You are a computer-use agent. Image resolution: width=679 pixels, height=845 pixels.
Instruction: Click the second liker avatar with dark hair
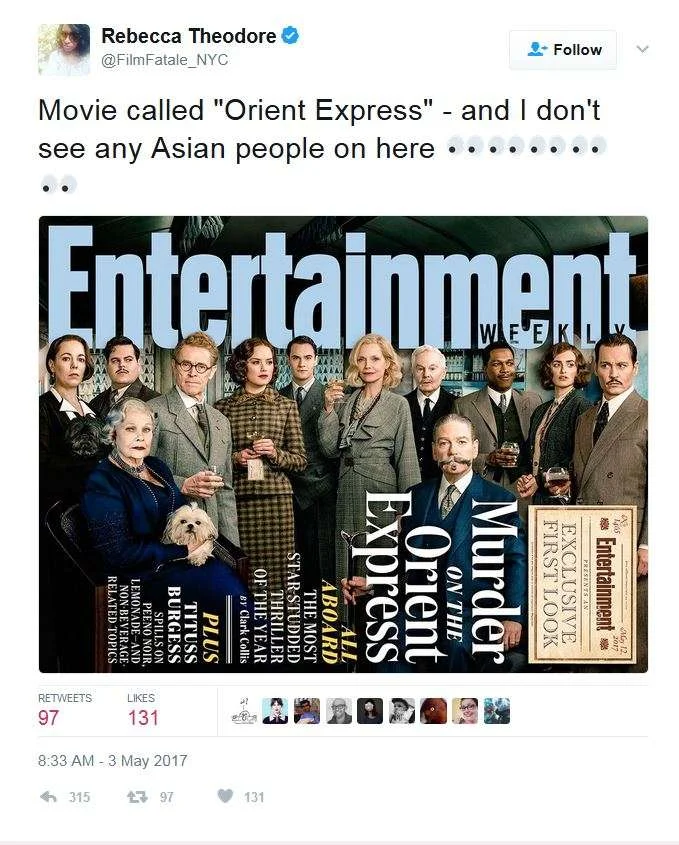click(275, 711)
